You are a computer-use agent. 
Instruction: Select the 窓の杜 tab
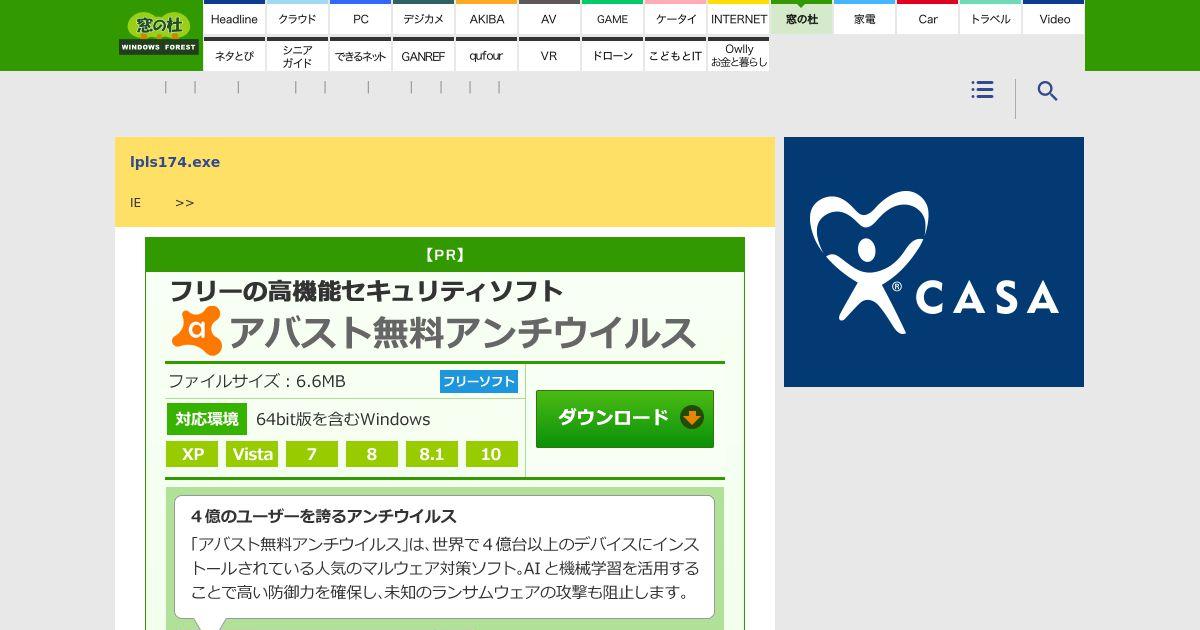click(x=801, y=17)
